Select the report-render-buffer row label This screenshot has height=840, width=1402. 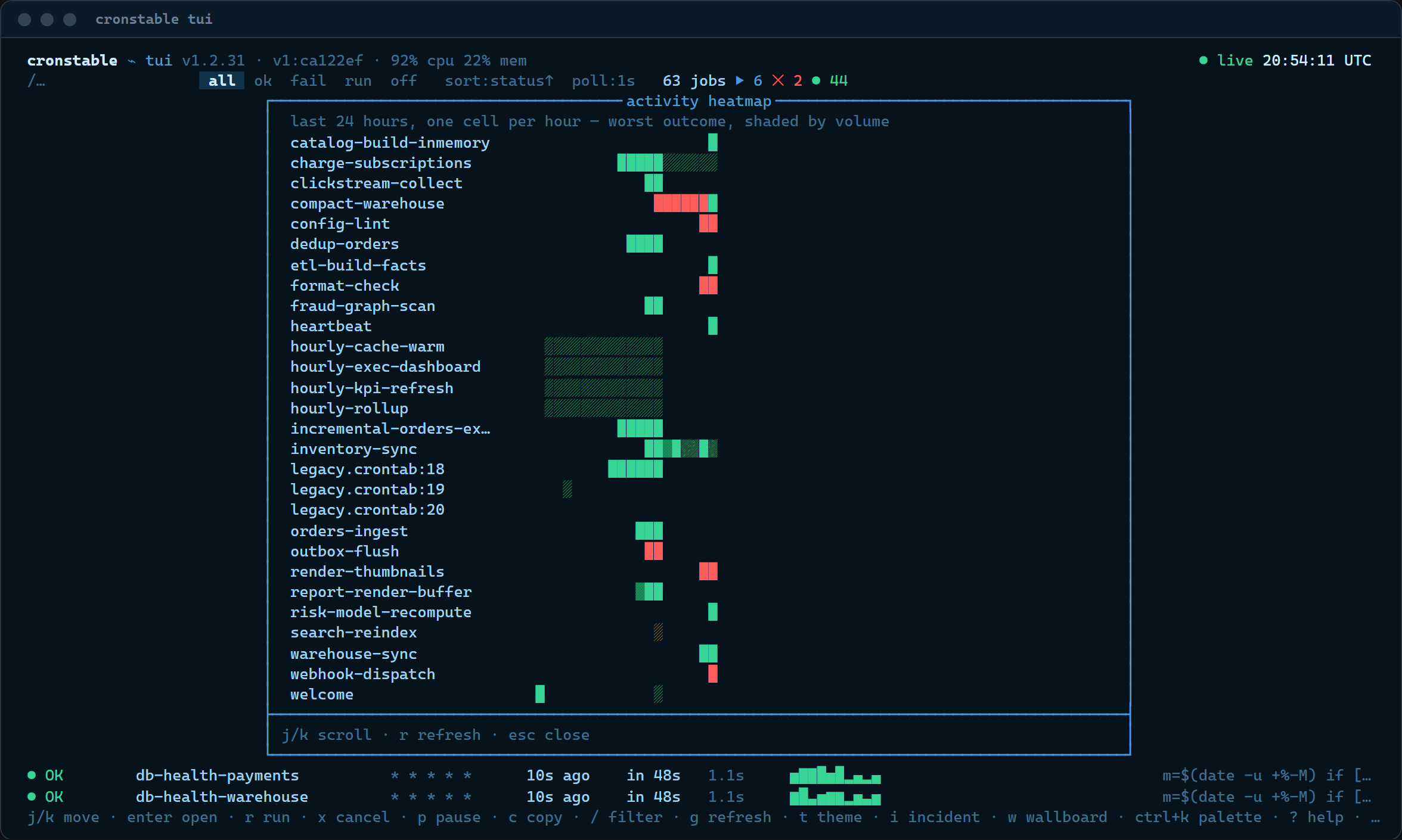(x=381, y=592)
